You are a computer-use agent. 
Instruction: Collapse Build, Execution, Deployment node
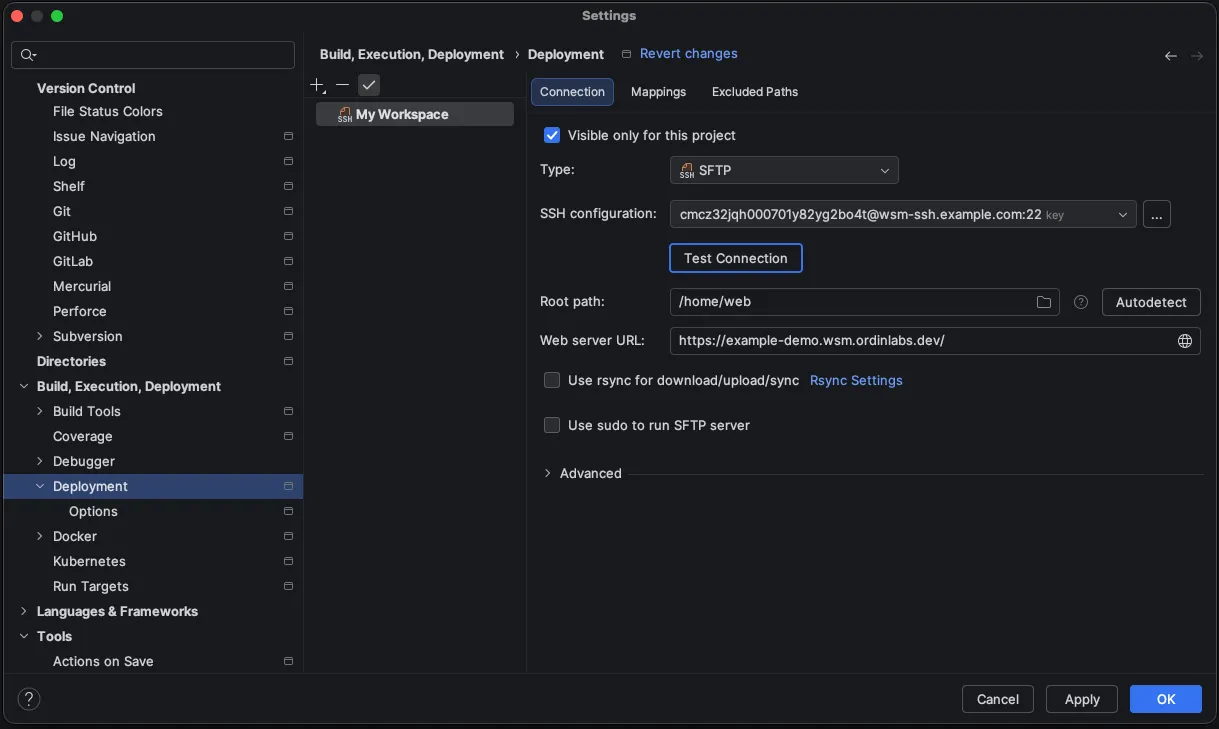point(24,386)
